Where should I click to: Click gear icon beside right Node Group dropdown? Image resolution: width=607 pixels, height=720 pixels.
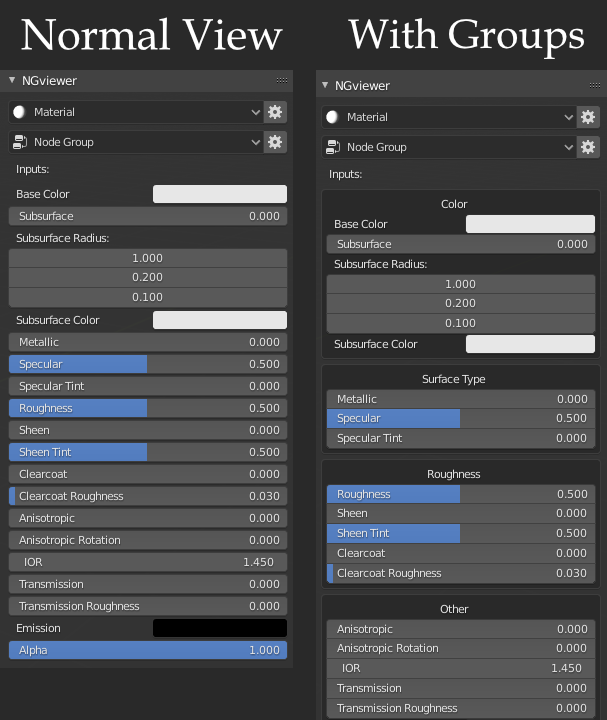pos(588,147)
